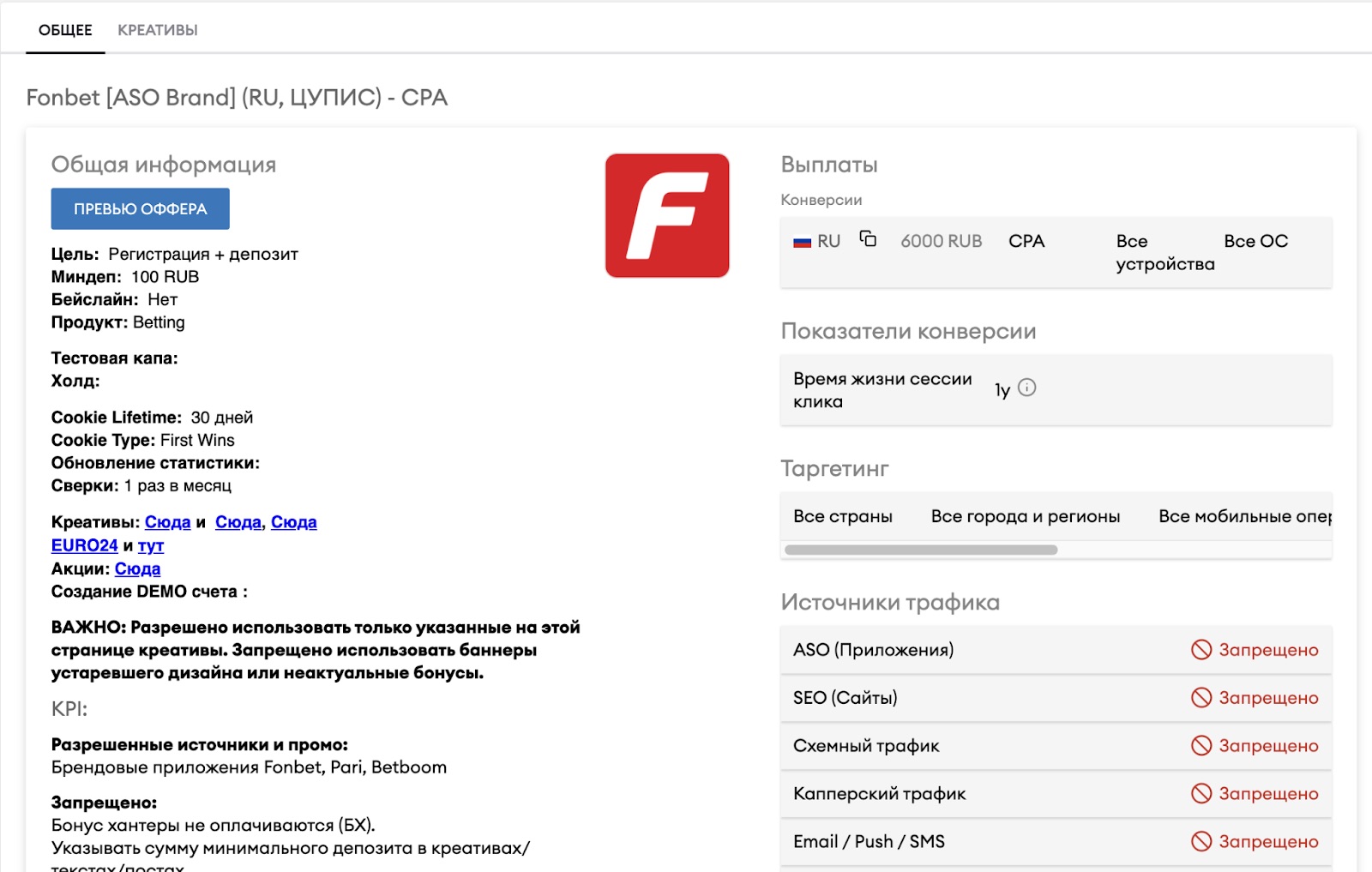Click the Цель: Регистрация + депозит line
1372x872 pixels.
(x=175, y=255)
